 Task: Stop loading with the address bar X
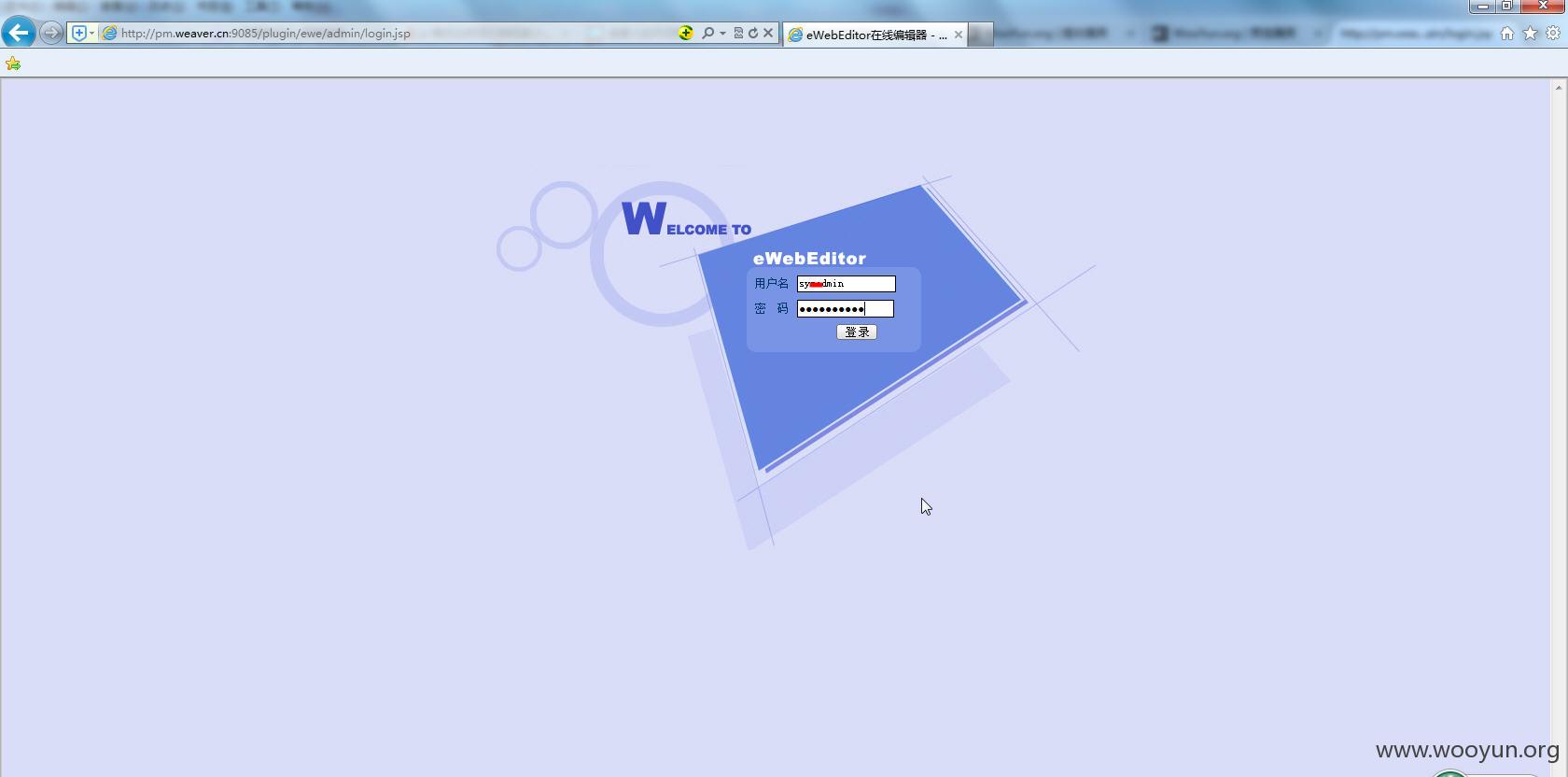768,33
